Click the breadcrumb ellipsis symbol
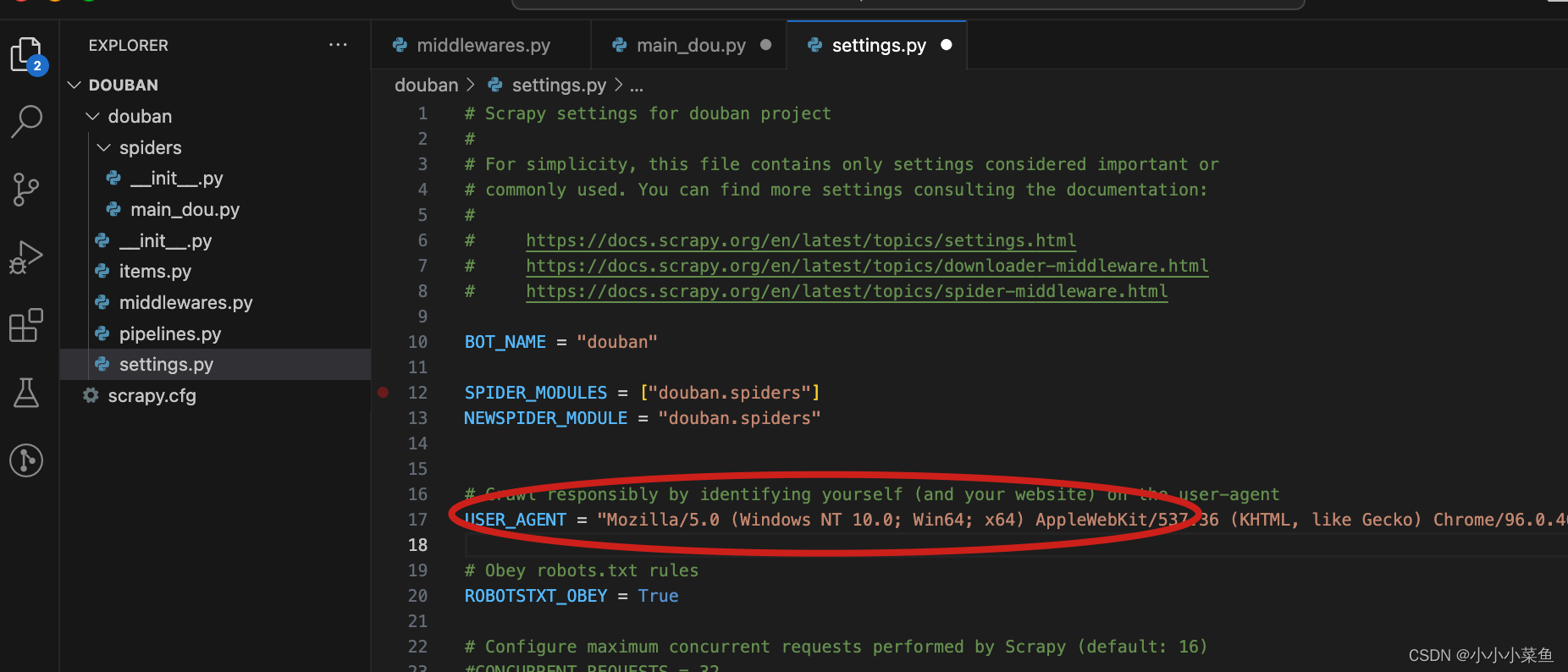 637,85
